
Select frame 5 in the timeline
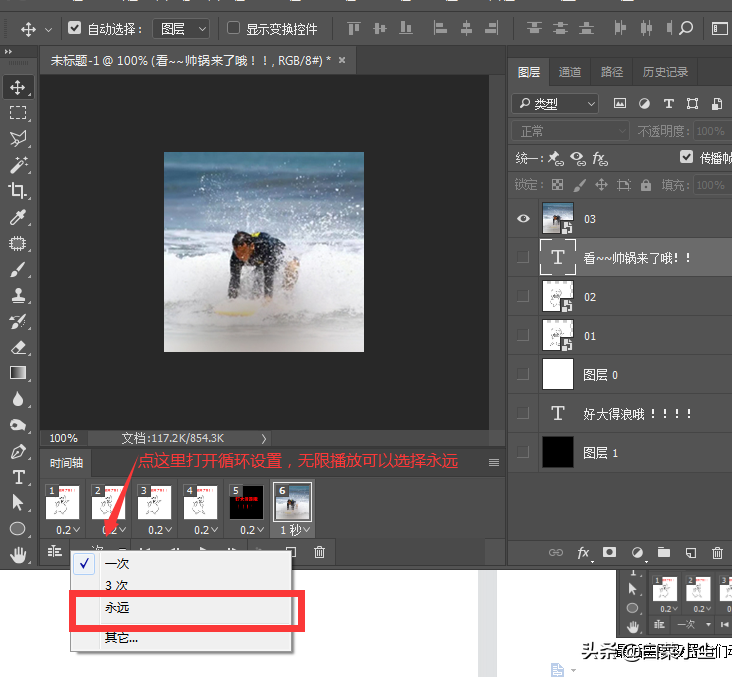coord(246,502)
